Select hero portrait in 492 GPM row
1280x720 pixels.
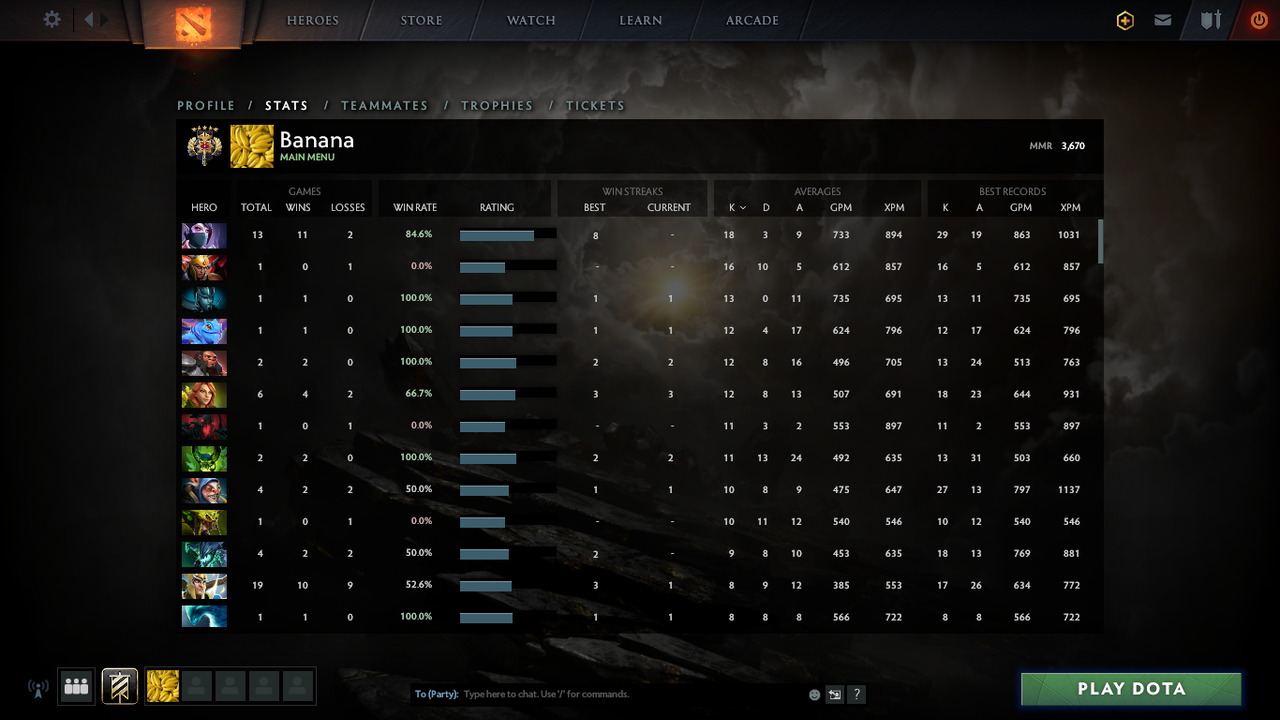(204, 459)
